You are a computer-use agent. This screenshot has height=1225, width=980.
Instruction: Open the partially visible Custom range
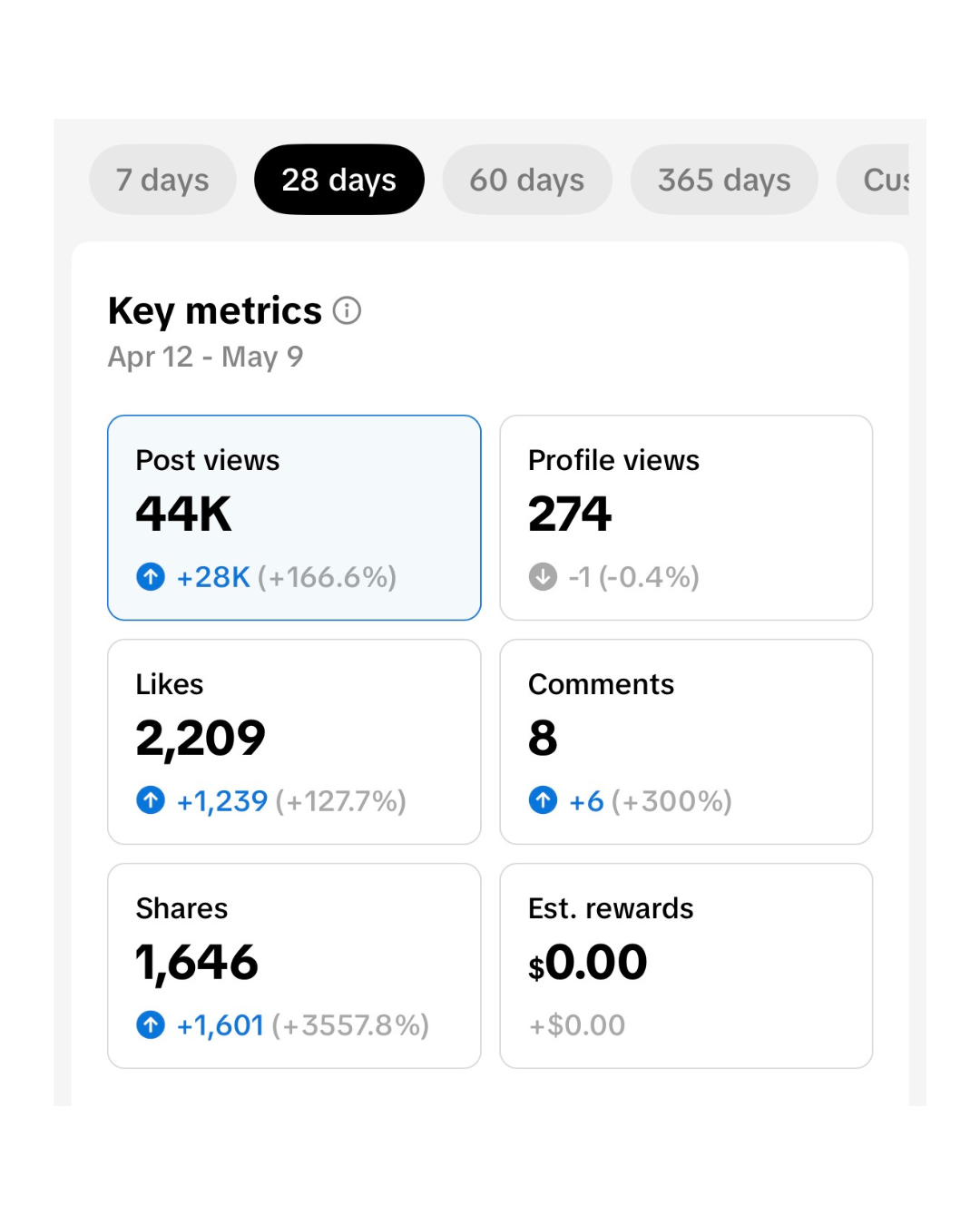click(874, 180)
